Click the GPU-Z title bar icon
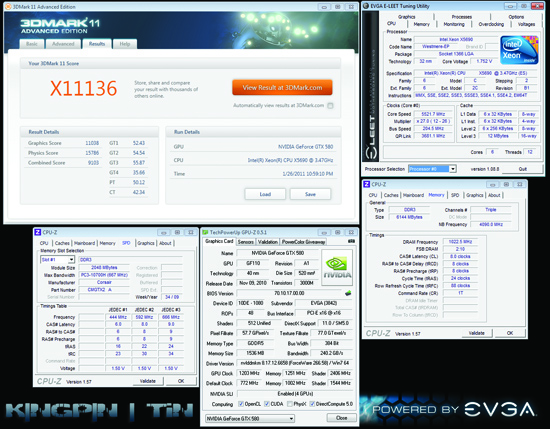 pyautogui.click(x=205, y=232)
